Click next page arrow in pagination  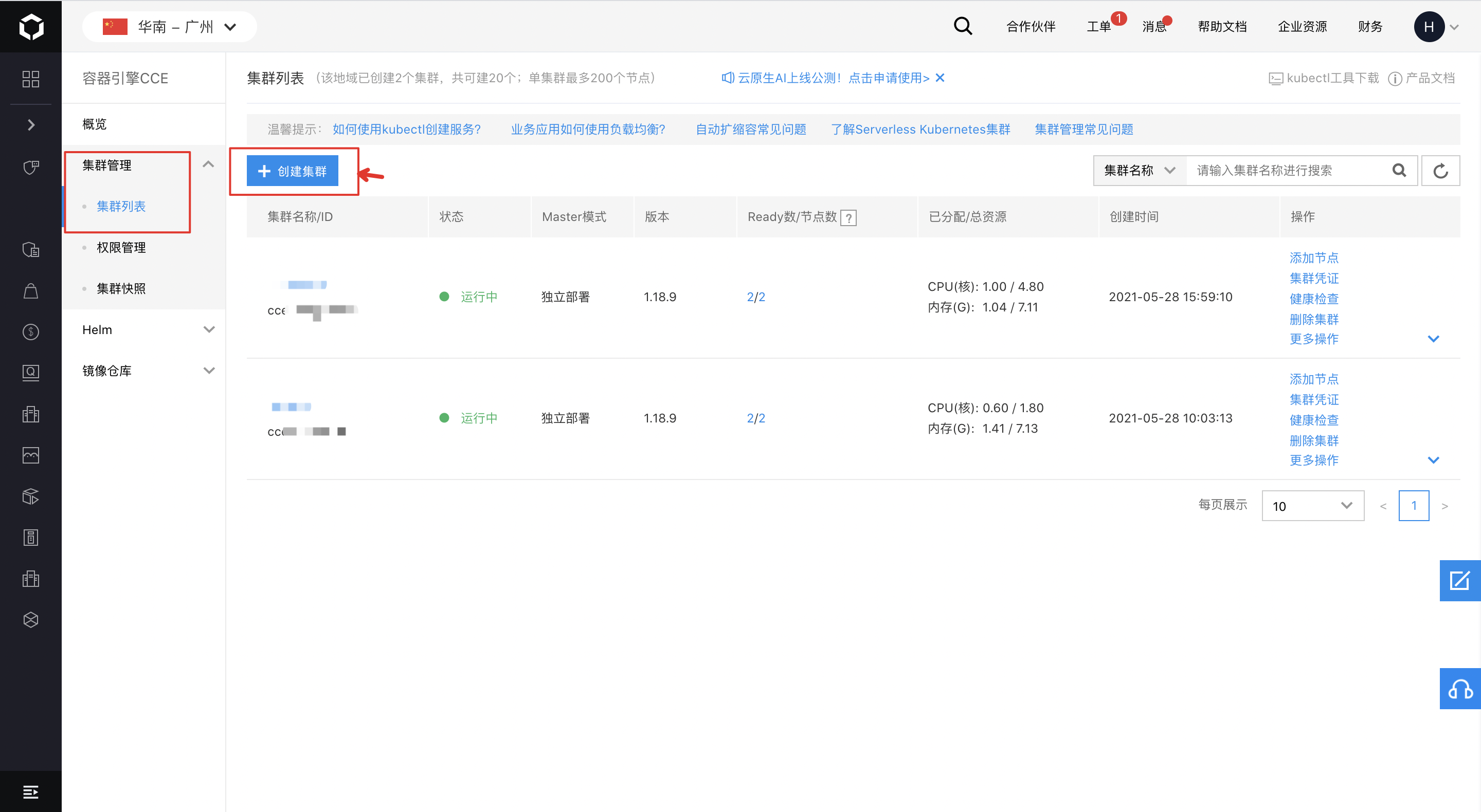coord(1444,506)
